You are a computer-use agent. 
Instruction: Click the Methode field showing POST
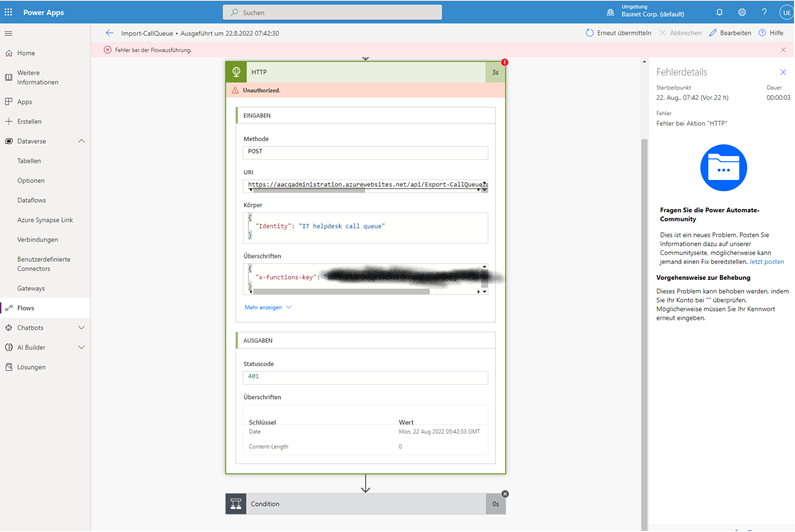coord(366,153)
